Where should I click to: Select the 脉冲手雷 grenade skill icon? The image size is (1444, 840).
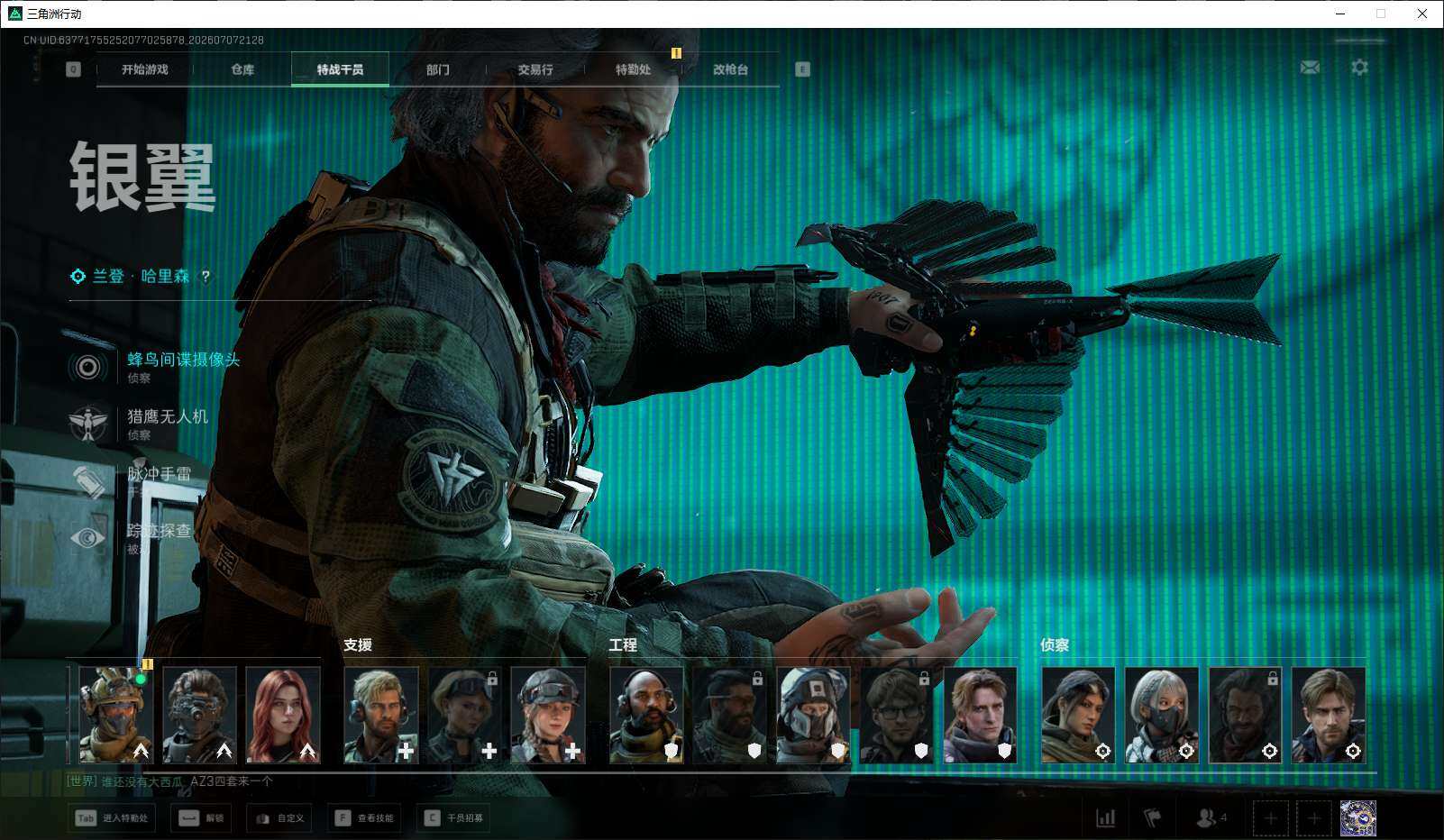pyautogui.click(x=87, y=481)
